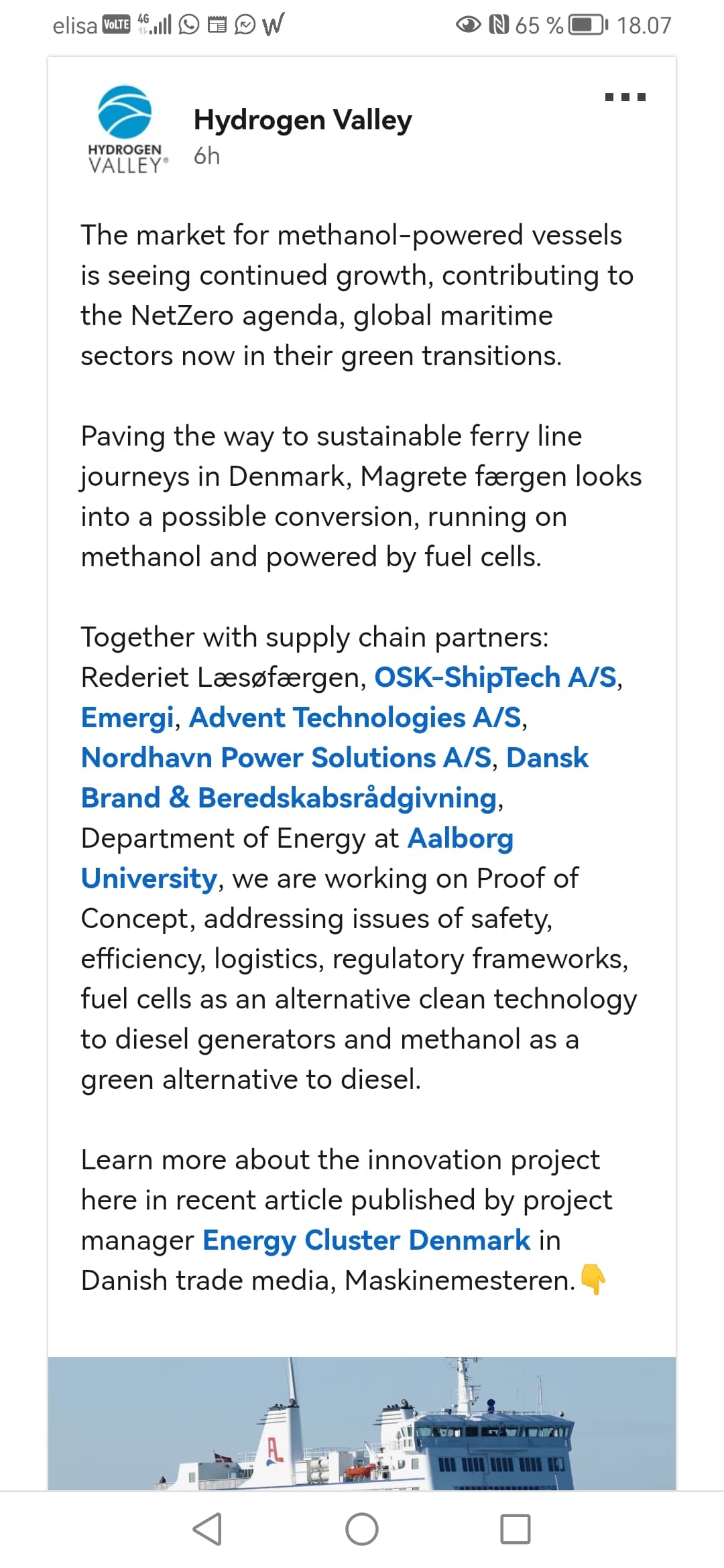This screenshot has height=1568, width=724.
Task: Tap the eye comfort status icon
Action: (469, 25)
